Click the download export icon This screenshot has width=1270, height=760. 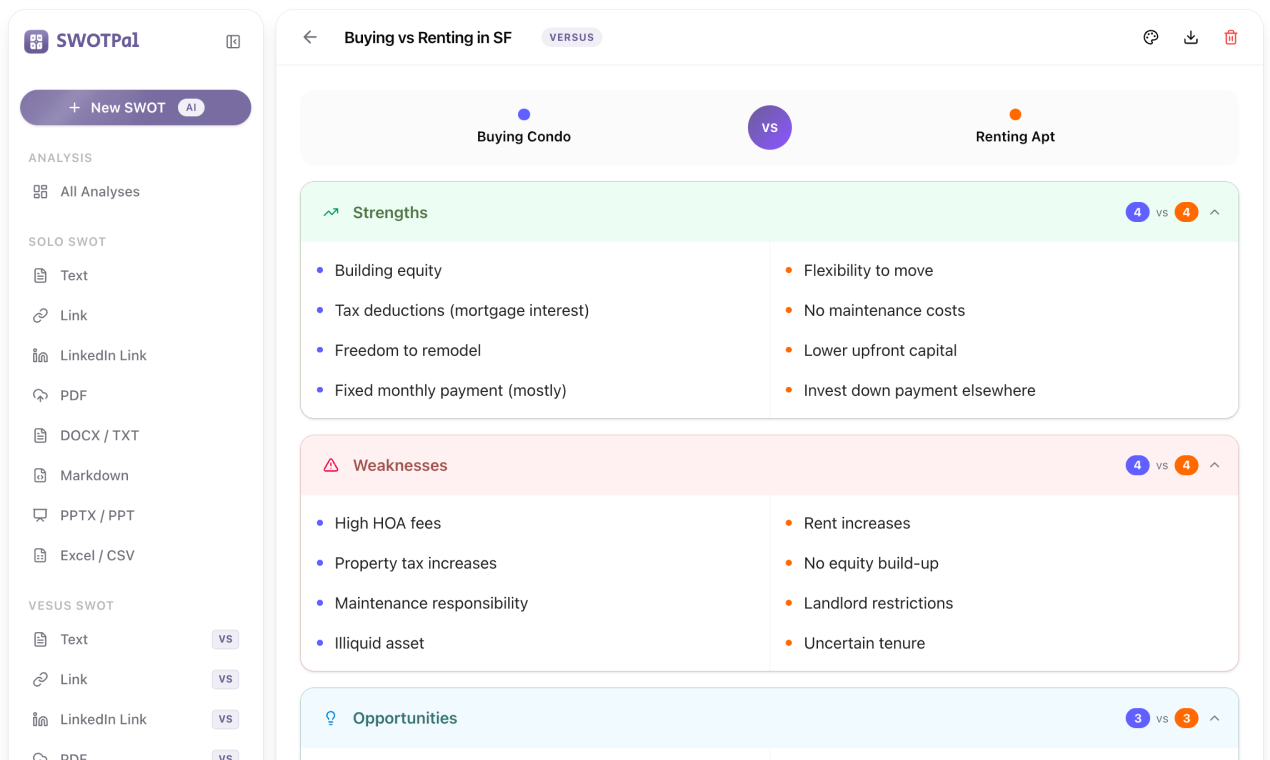coord(1190,37)
